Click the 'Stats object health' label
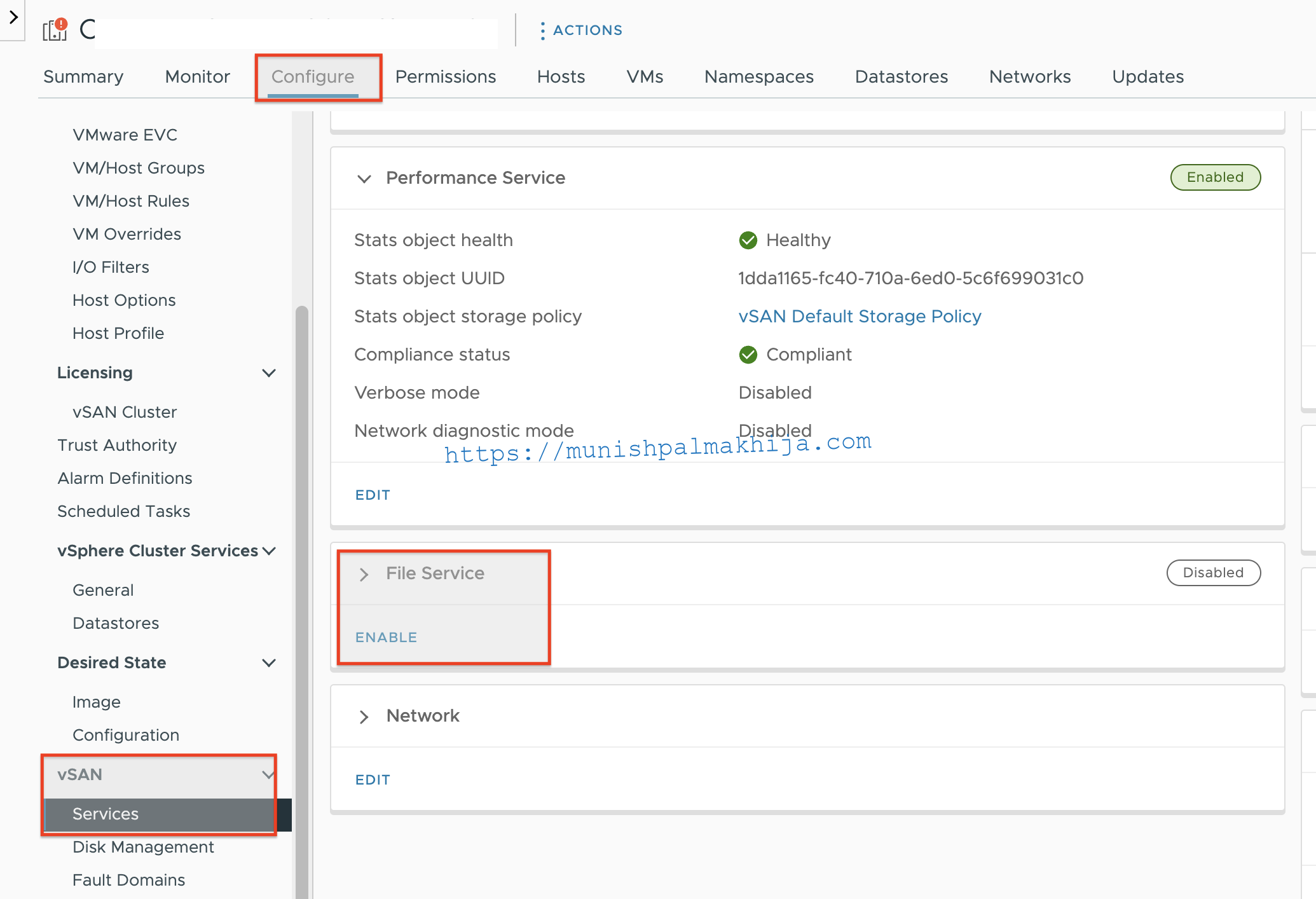The image size is (1316, 899). 434,240
